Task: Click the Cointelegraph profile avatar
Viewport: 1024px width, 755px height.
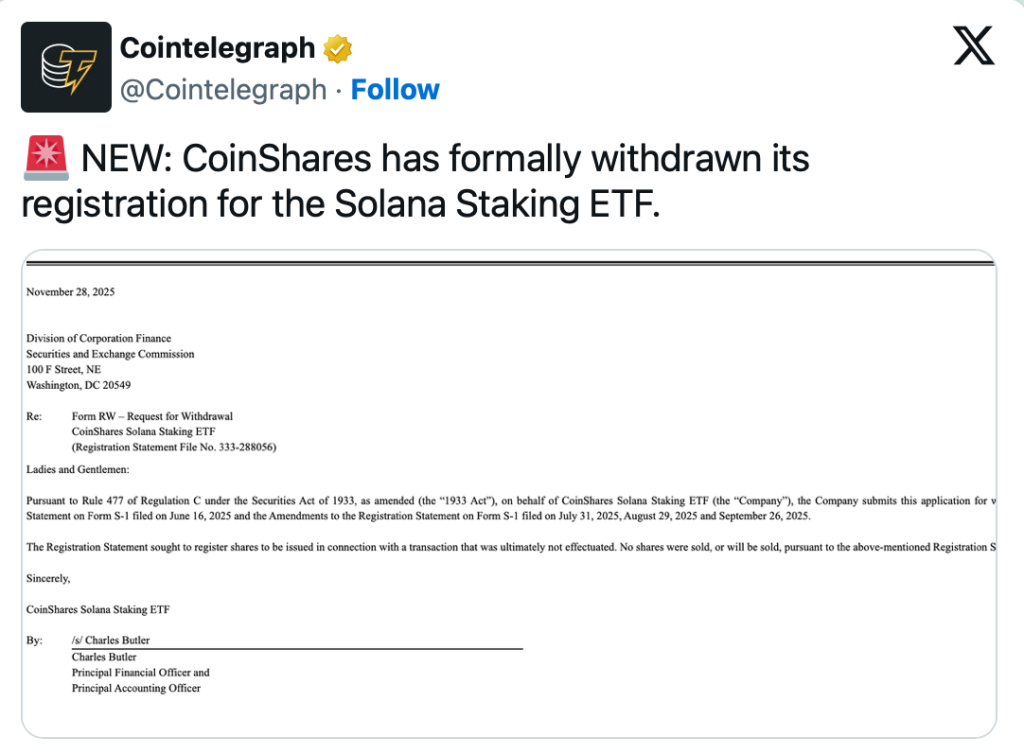Action: (66, 67)
